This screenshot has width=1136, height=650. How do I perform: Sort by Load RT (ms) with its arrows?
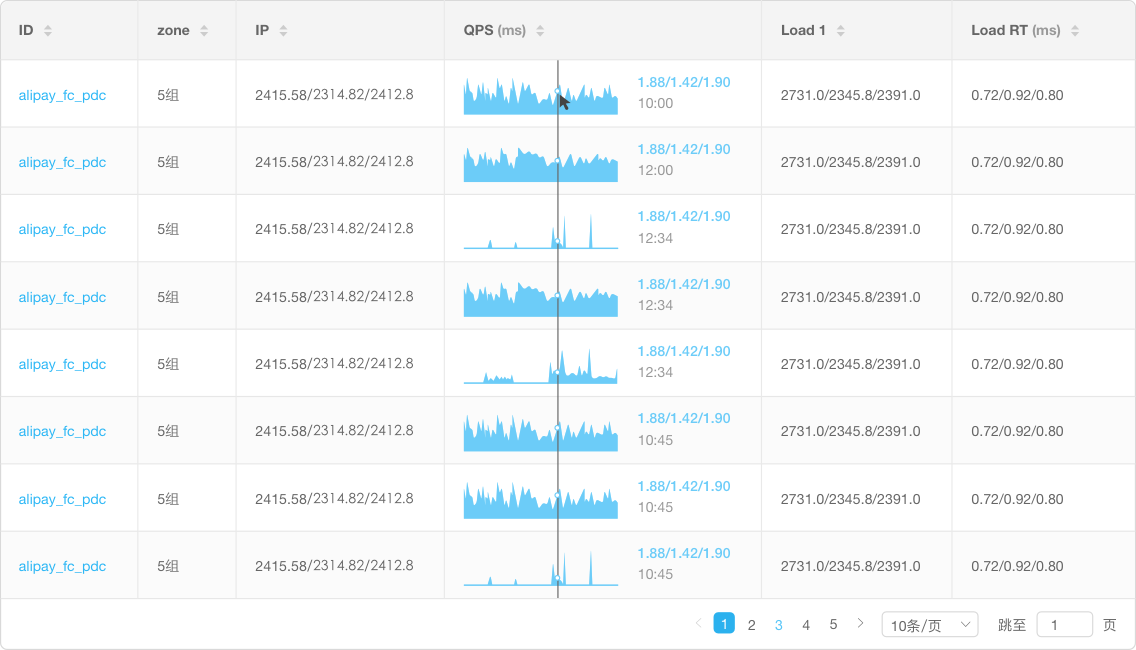[1075, 30]
